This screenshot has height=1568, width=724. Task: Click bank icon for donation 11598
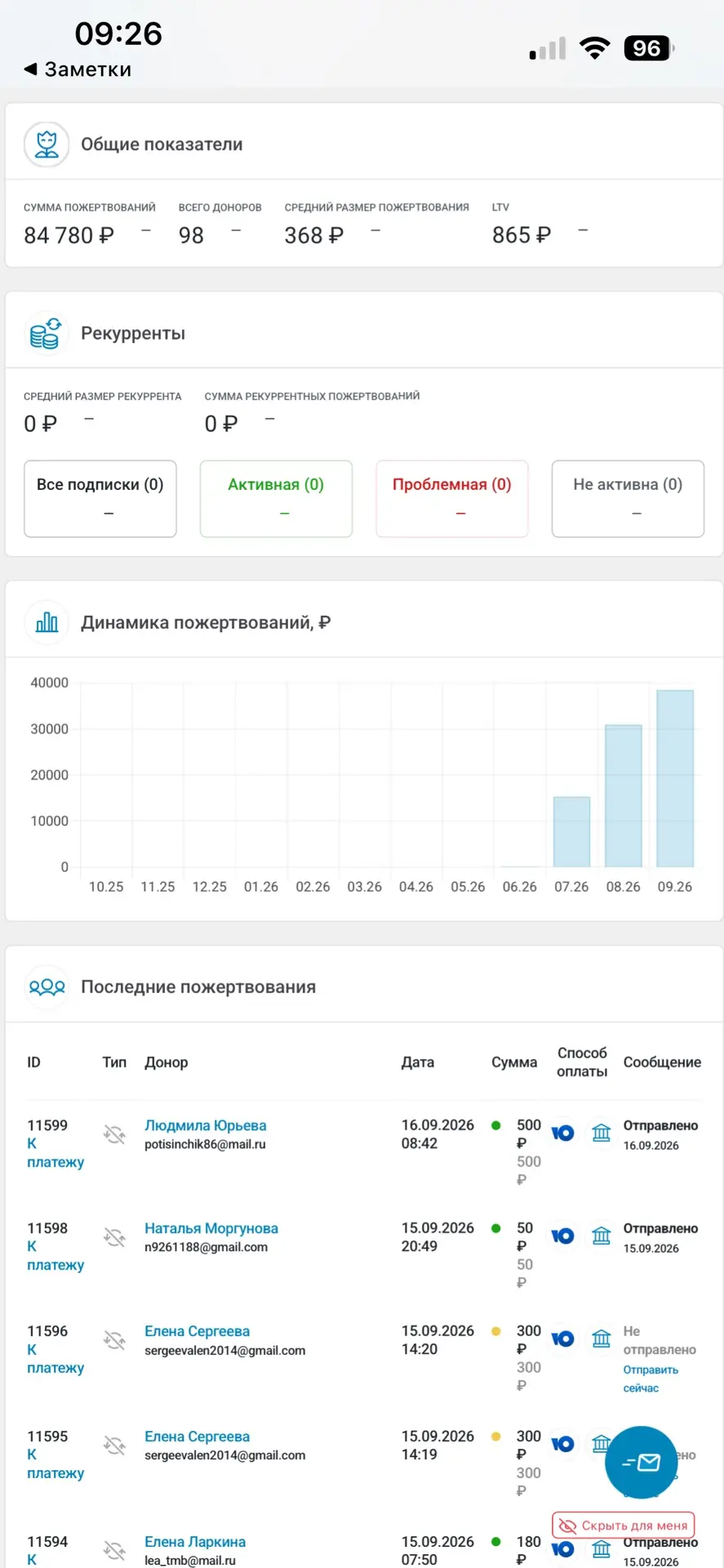602,1236
